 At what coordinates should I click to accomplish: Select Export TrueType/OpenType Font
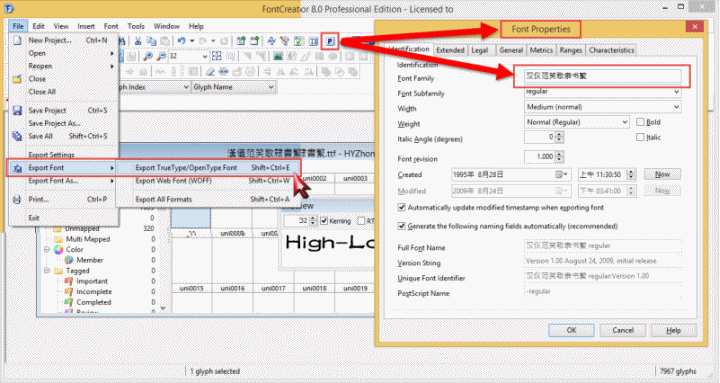point(209,168)
